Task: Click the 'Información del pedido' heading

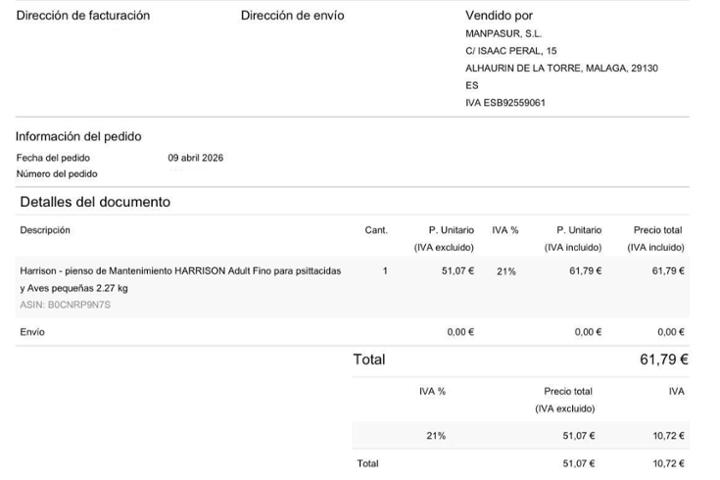Action: click(78, 137)
